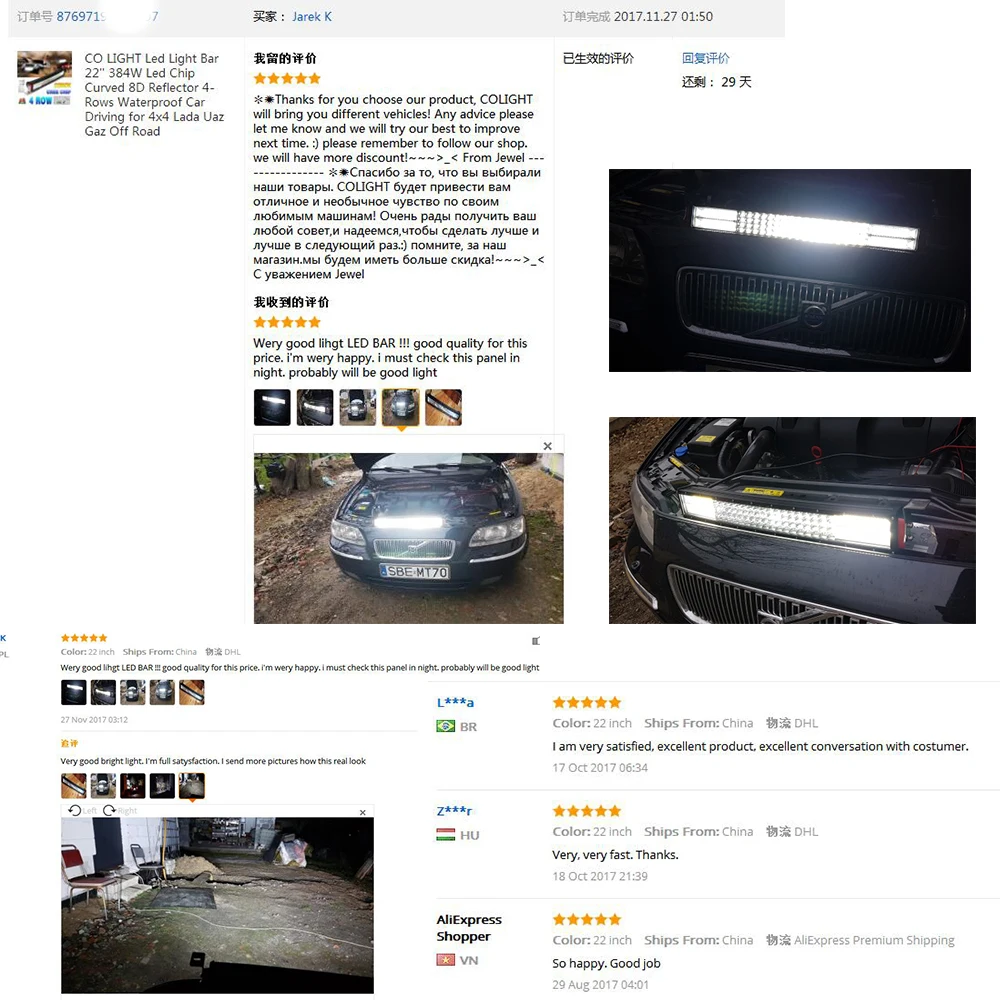Select the fifth thumbnail showing bar on wood
1000x1000 pixels.
click(443, 407)
